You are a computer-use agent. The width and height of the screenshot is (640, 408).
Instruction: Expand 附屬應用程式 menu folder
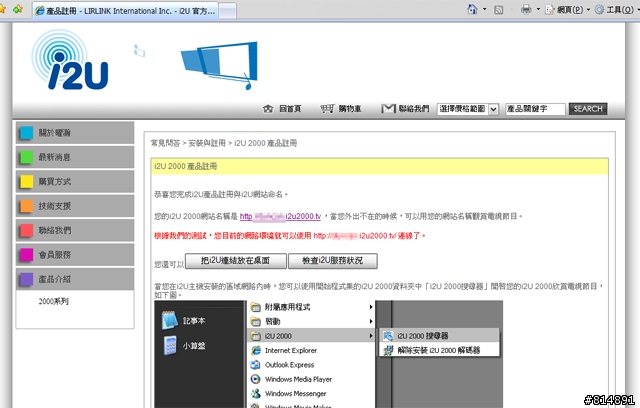coord(311,307)
